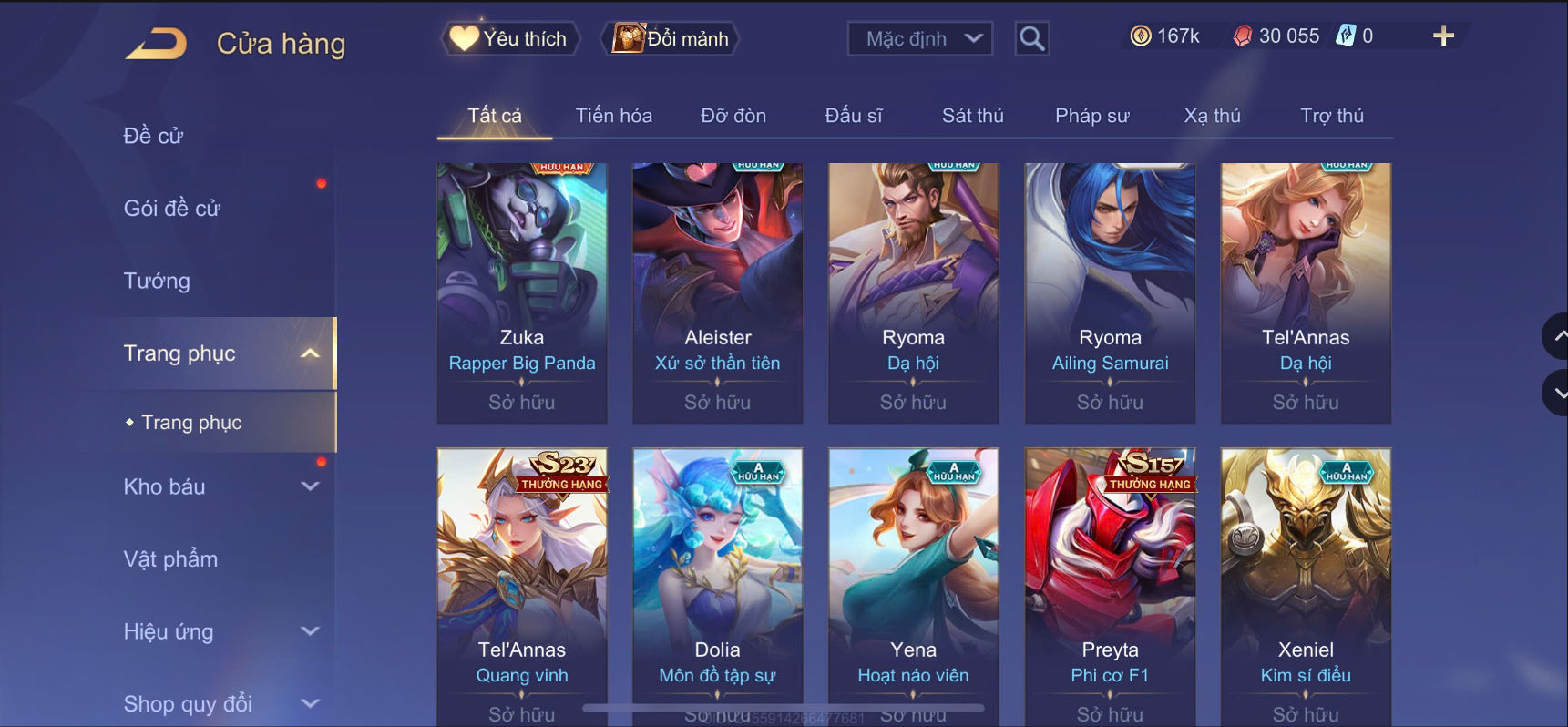Screen dimensions: 1568x727
Task: Open the search magnifier icon
Action: pos(1031,38)
